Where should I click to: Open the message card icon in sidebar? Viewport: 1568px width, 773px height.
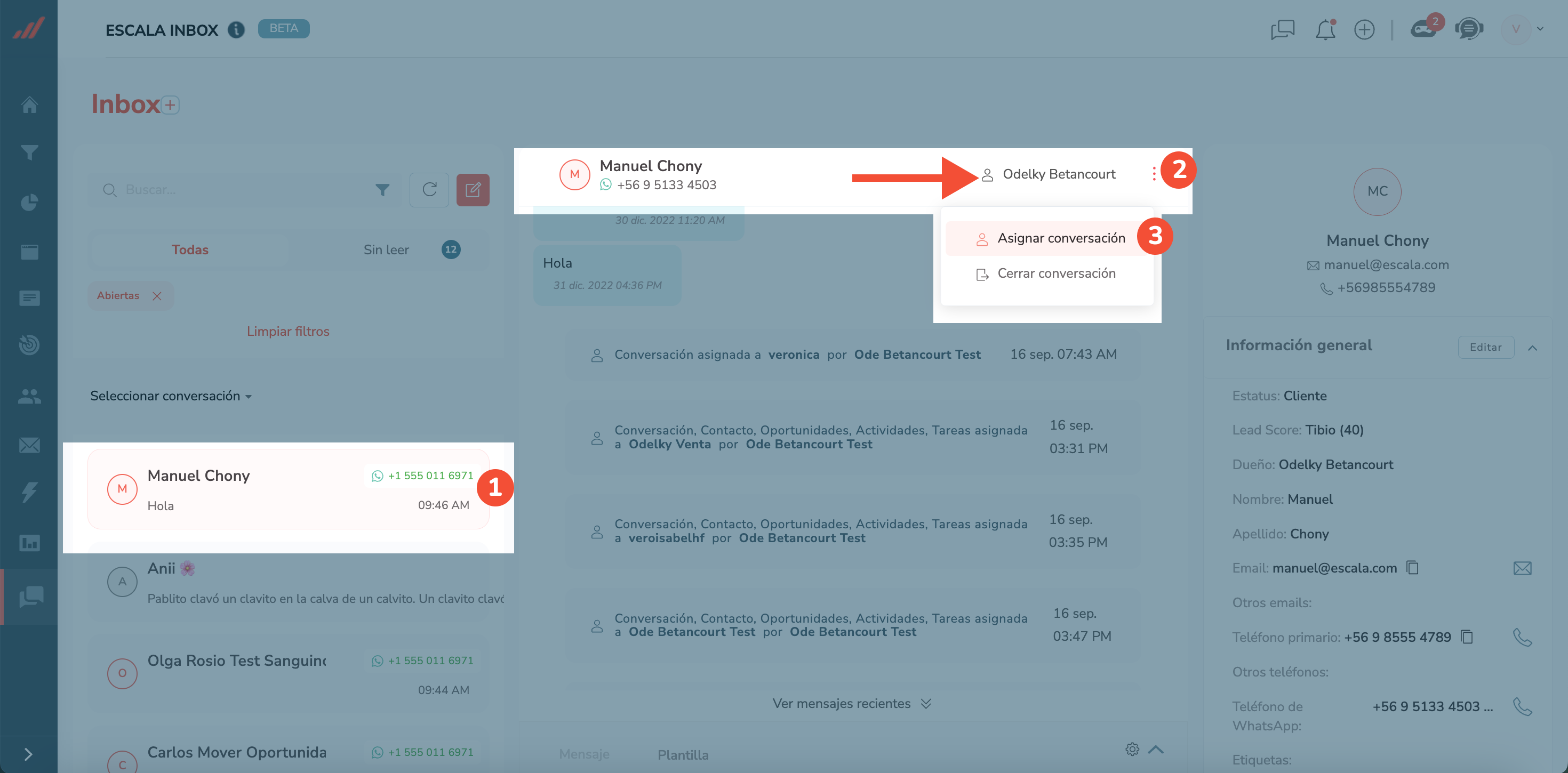coord(29,297)
